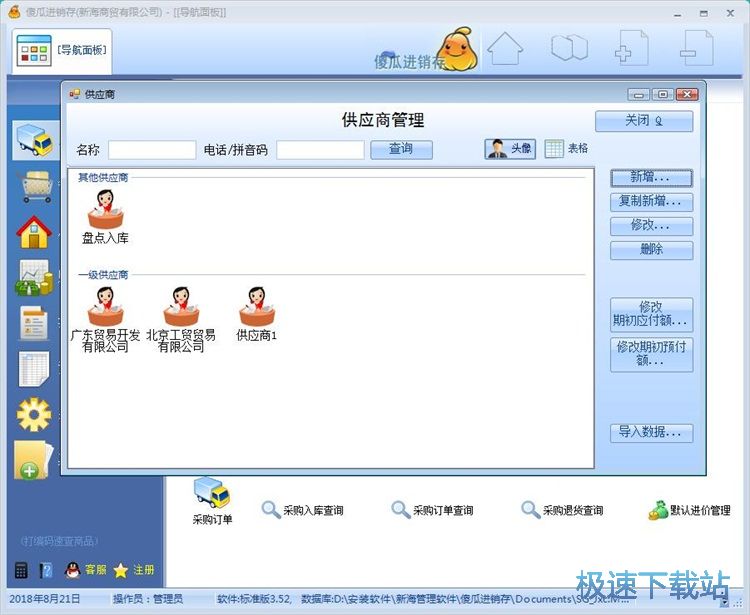Open the finance chart and coins icon
This screenshot has width=750, height=615.
click(x=34, y=277)
